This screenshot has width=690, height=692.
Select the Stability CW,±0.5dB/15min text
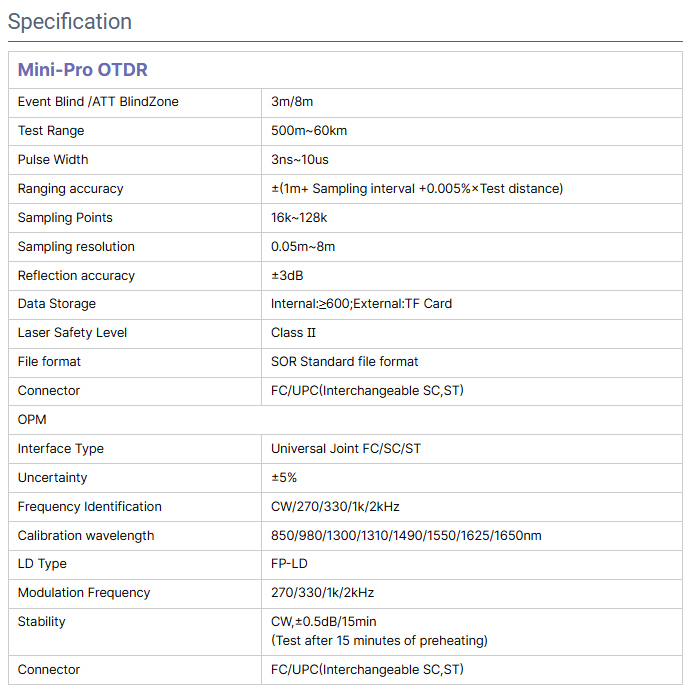(324, 622)
